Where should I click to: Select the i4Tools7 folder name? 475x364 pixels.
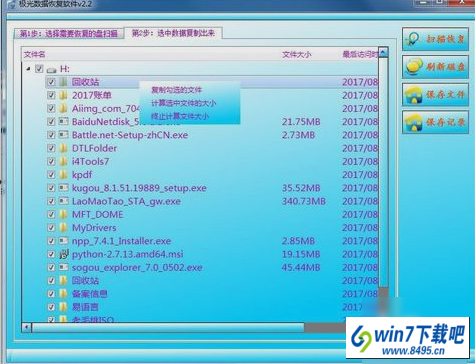pyautogui.click(x=91, y=162)
